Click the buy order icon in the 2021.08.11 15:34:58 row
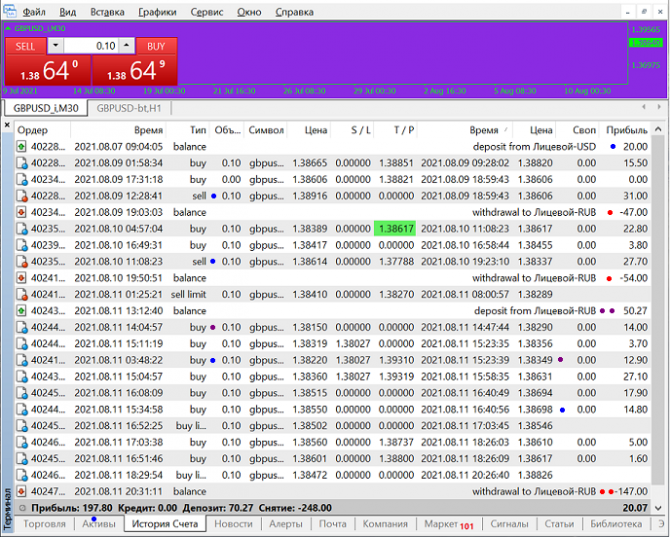The height and width of the screenshot is (537, 670). tap(21, 409)
